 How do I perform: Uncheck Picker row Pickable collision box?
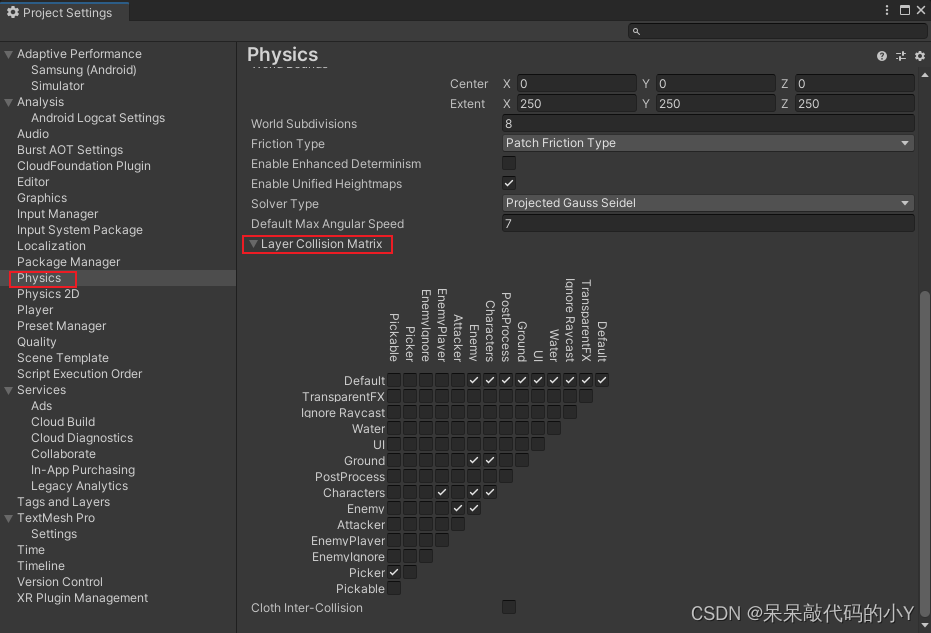[x=394, y=572]
